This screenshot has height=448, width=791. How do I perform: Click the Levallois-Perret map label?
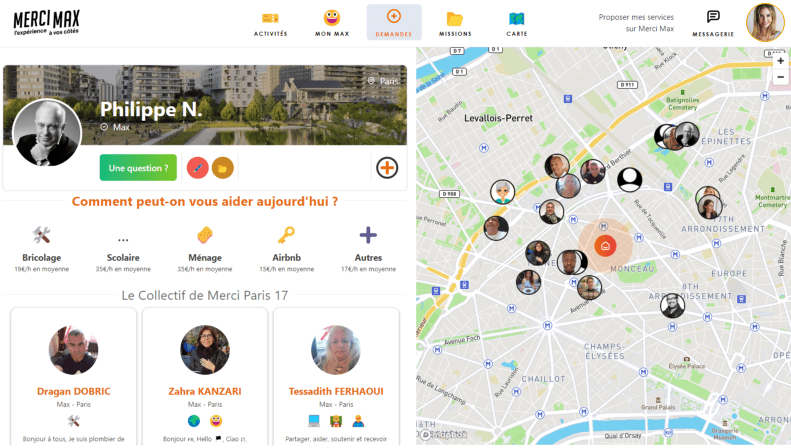pyautogui.click(x=498, y=118)
